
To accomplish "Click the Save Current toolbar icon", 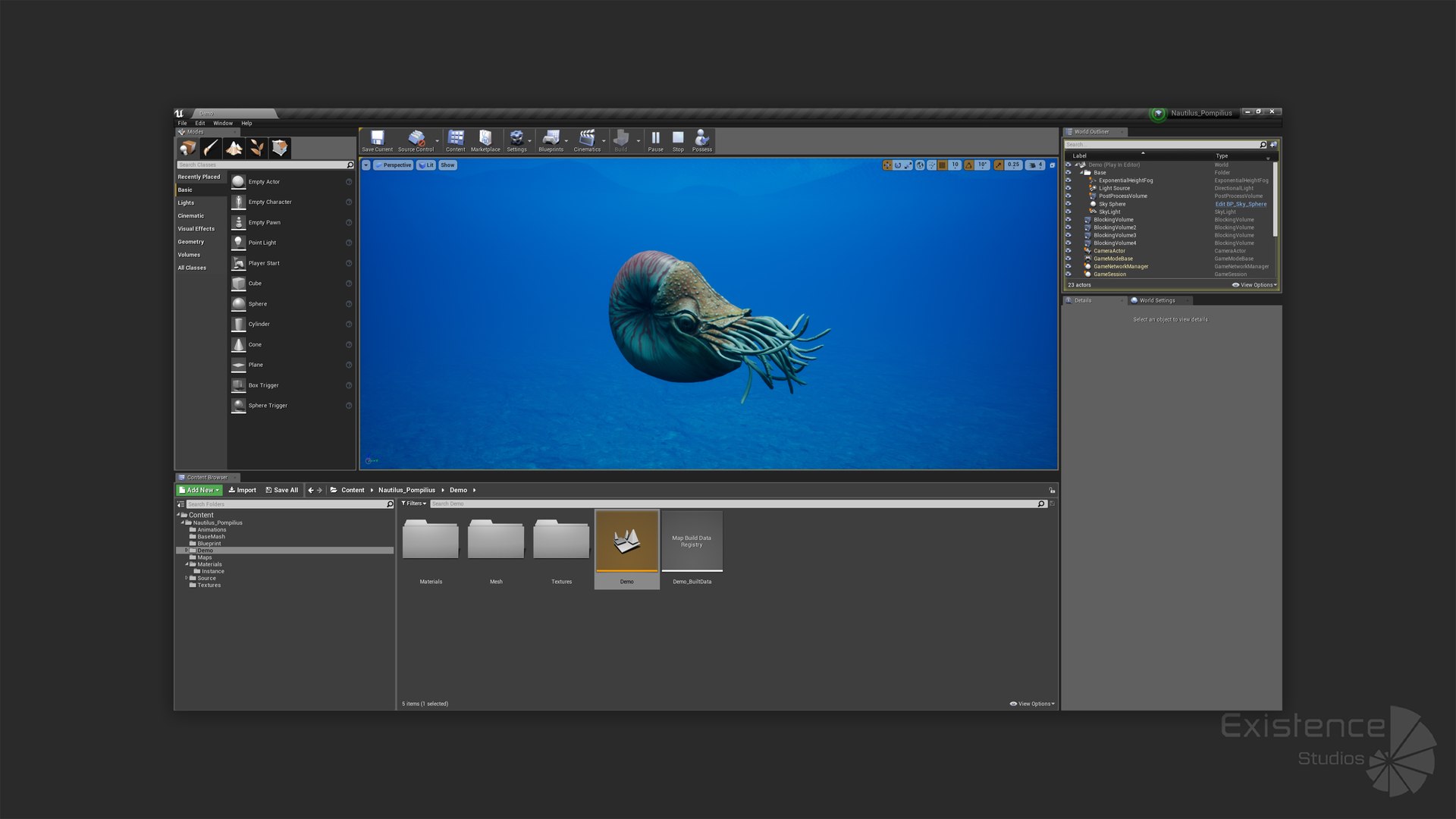I will click(377, 141).
